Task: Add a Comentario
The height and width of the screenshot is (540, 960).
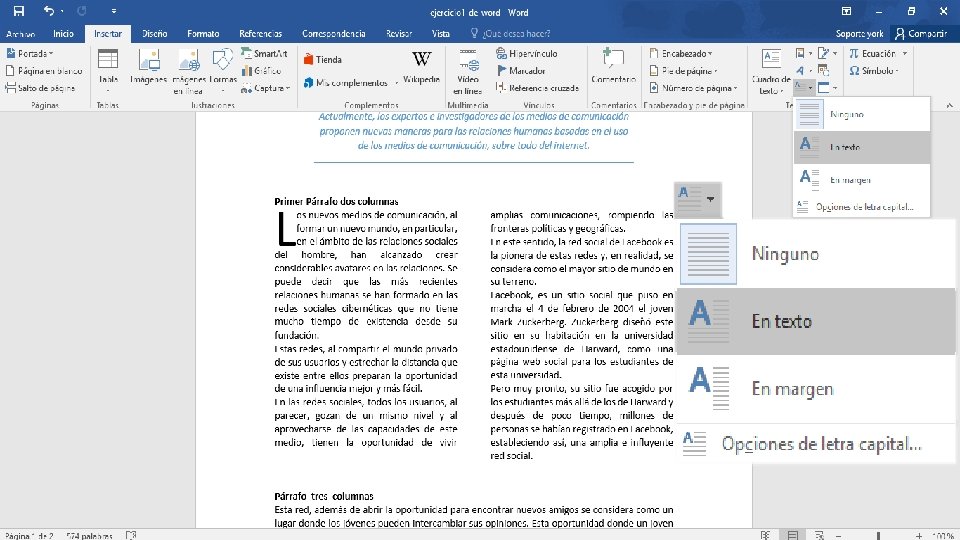Action: point(613,66)
